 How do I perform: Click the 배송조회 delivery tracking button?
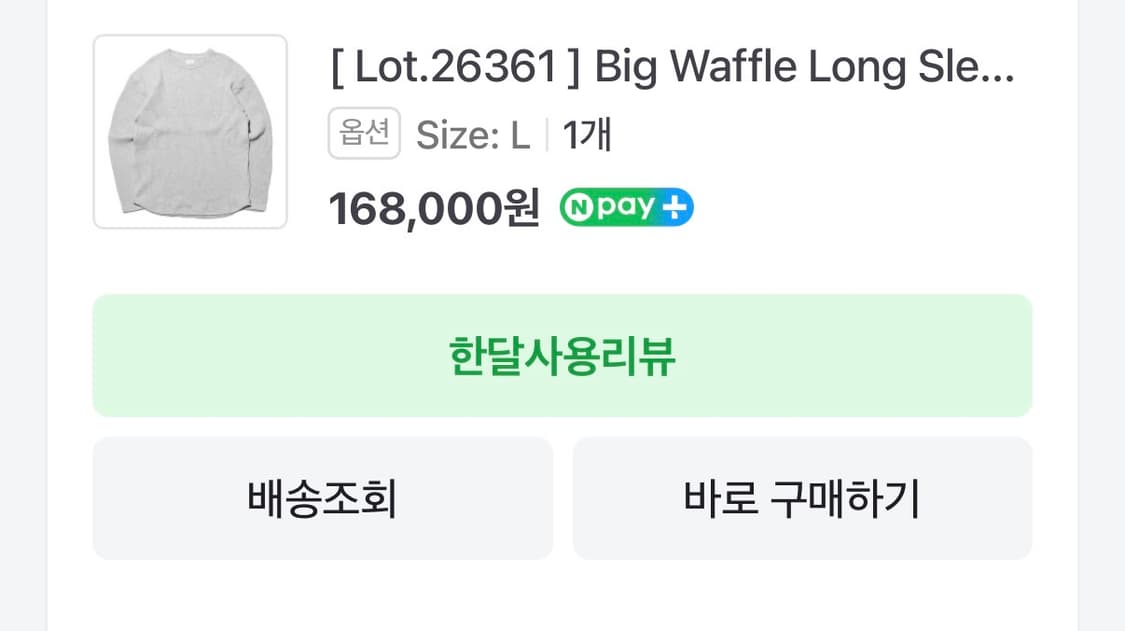pos(322,497)
